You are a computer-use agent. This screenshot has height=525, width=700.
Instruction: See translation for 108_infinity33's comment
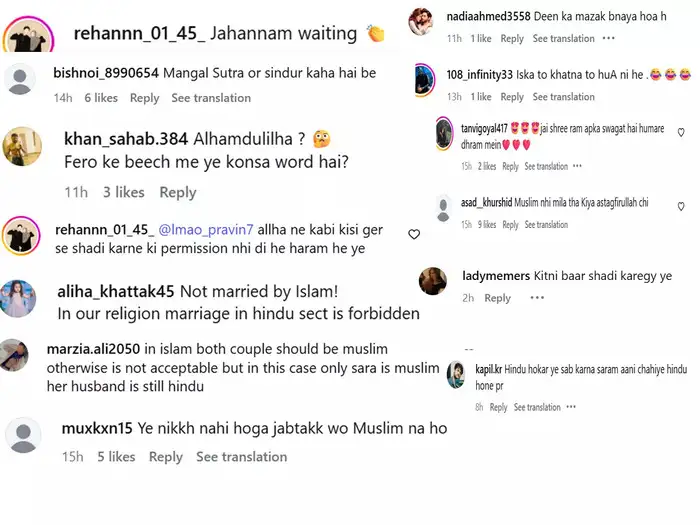[563, 97]
